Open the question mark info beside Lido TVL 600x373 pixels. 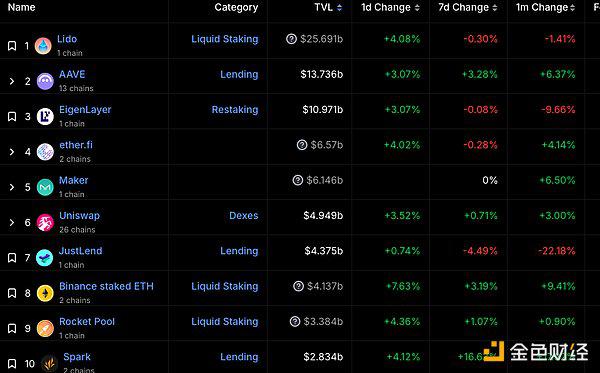click(x=291, y=39)
